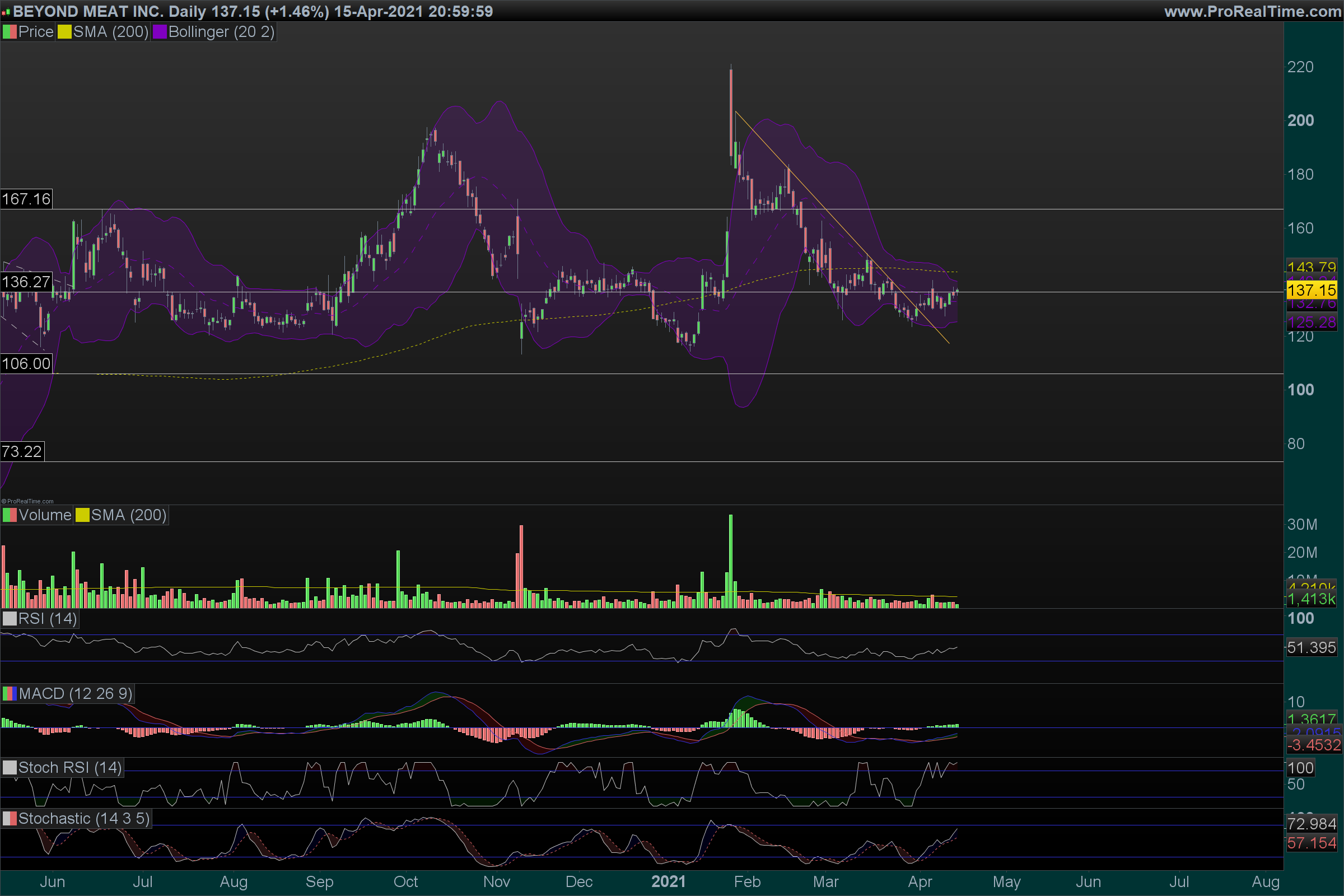This screenshot has height=896, width=1344.
Task: Click the purple Bollinger legend swatch
Action: coord(160,32)
